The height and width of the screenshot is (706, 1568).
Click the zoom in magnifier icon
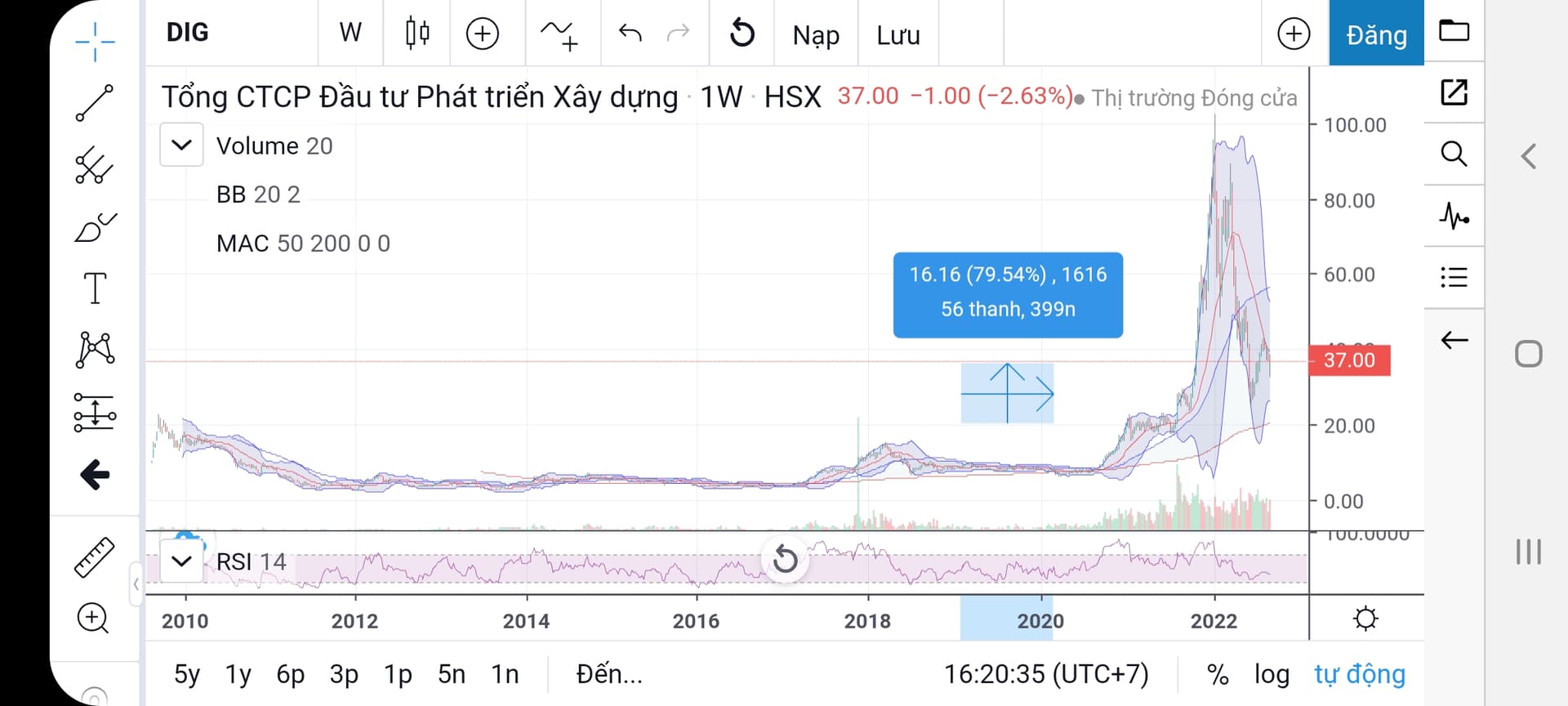click(93, 619)
